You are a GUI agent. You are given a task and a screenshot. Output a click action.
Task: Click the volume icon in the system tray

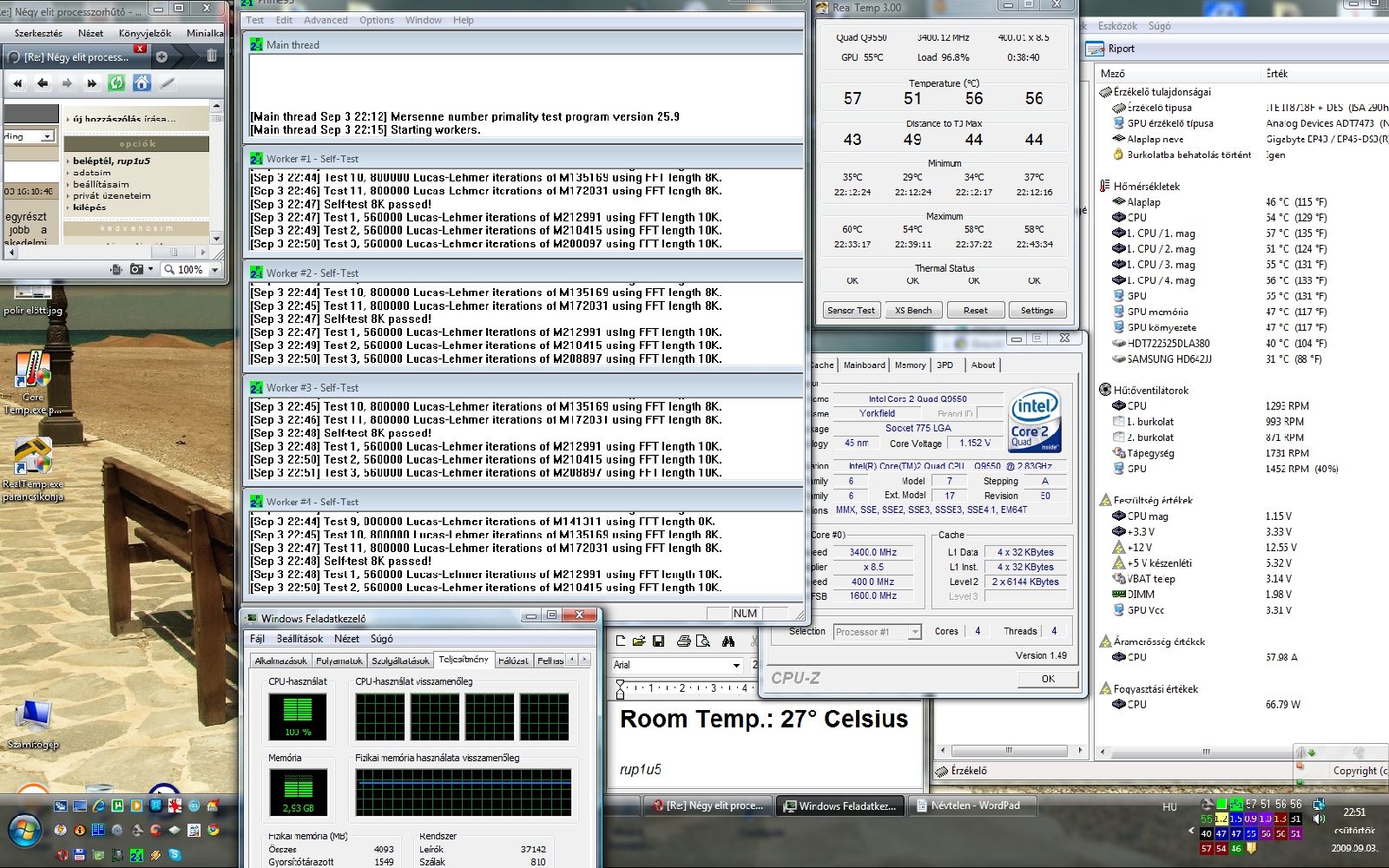(1320, 819)
